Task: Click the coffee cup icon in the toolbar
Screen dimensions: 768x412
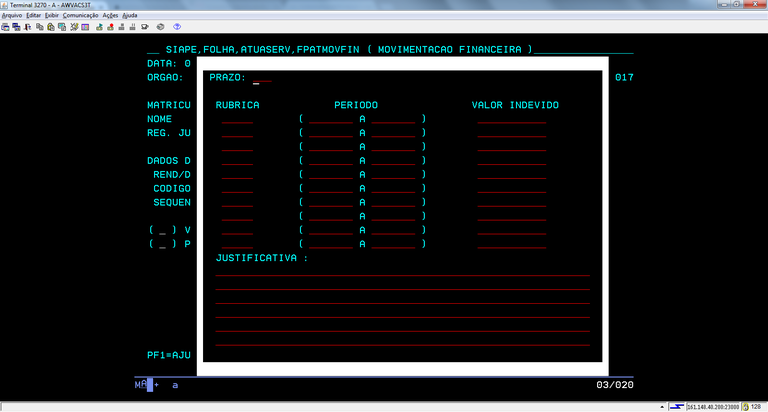Action: click(x=144, y=26)
